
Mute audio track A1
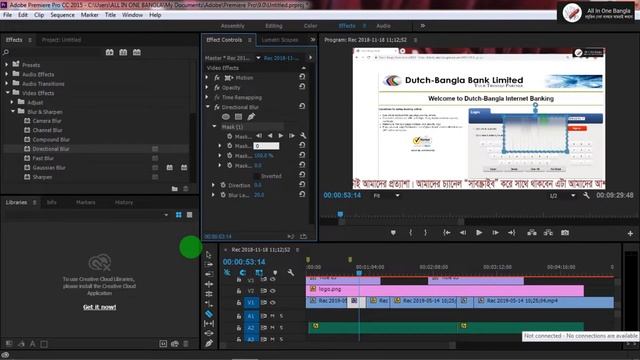pos(272,316)
